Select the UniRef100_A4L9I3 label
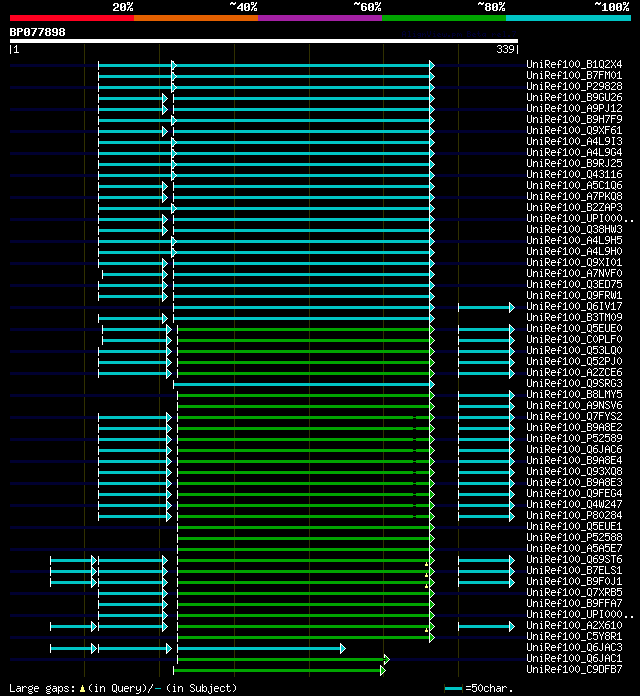The width and height of the screenshot is (640, 696). 574,141
